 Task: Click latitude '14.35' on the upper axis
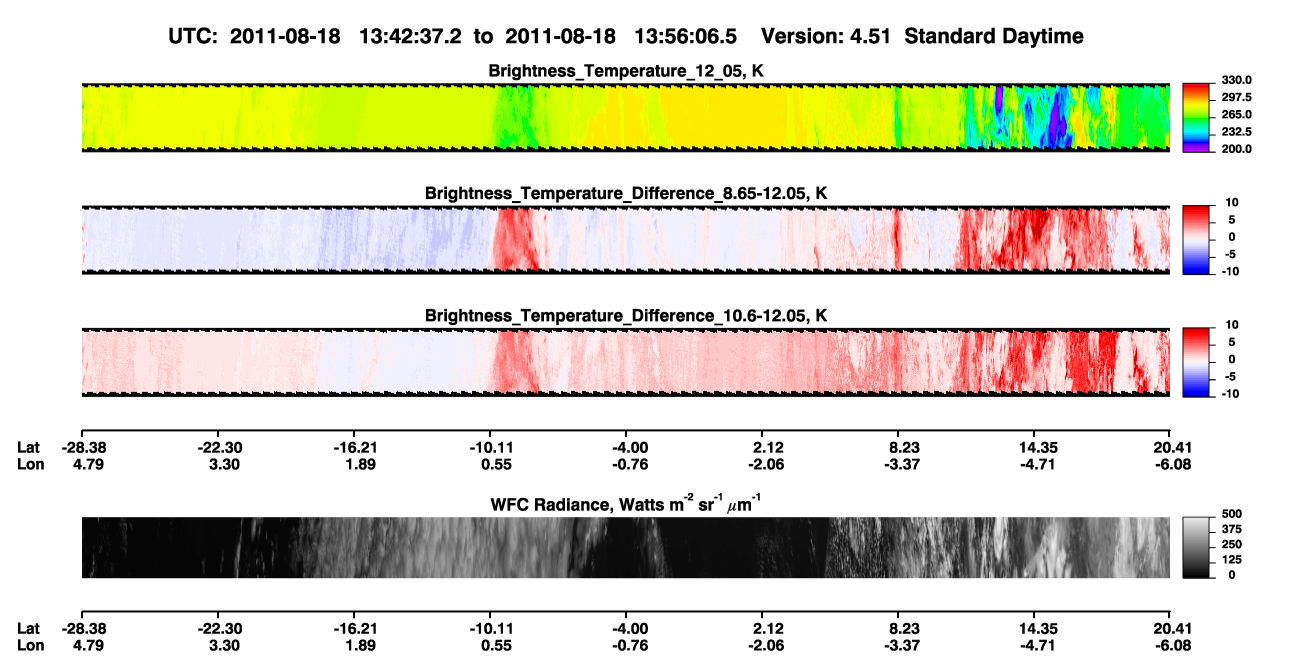[1037, 448]
